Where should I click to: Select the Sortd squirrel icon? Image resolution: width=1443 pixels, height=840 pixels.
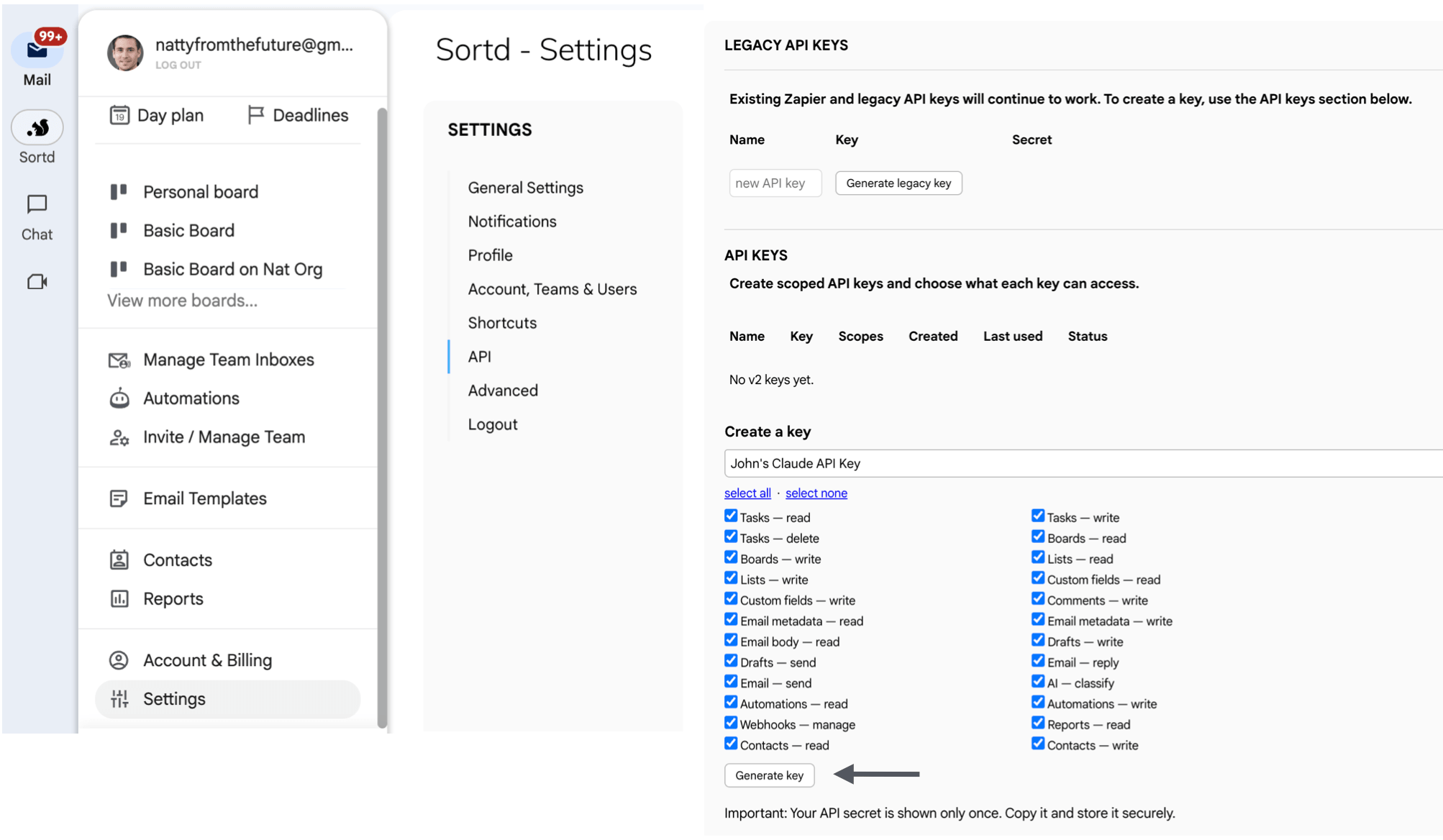37,127
